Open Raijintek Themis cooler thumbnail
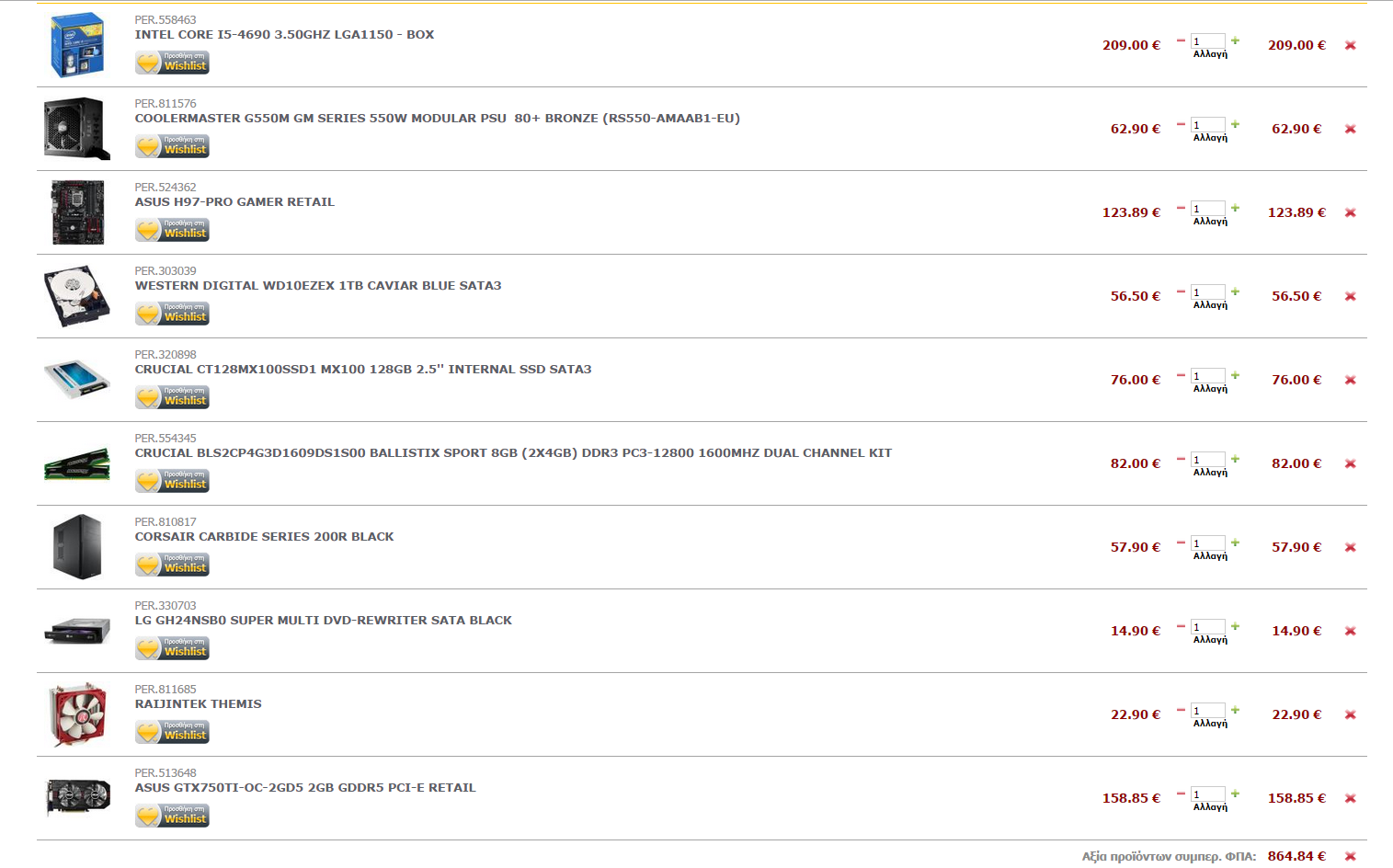This screenshot has width=1393, height=868. [x=77, y=714]
